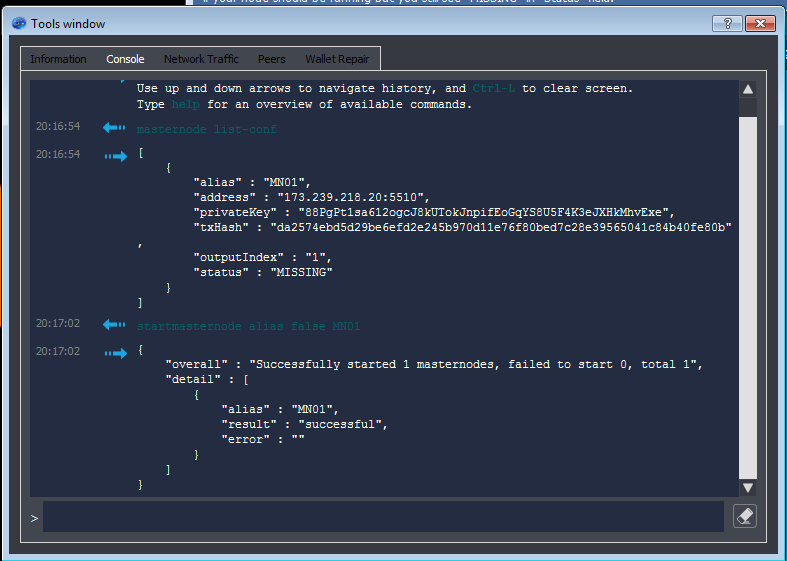The image size is (787, 561).
Task: Click the "status" : "MISSING" line
Action: (263, 272)
